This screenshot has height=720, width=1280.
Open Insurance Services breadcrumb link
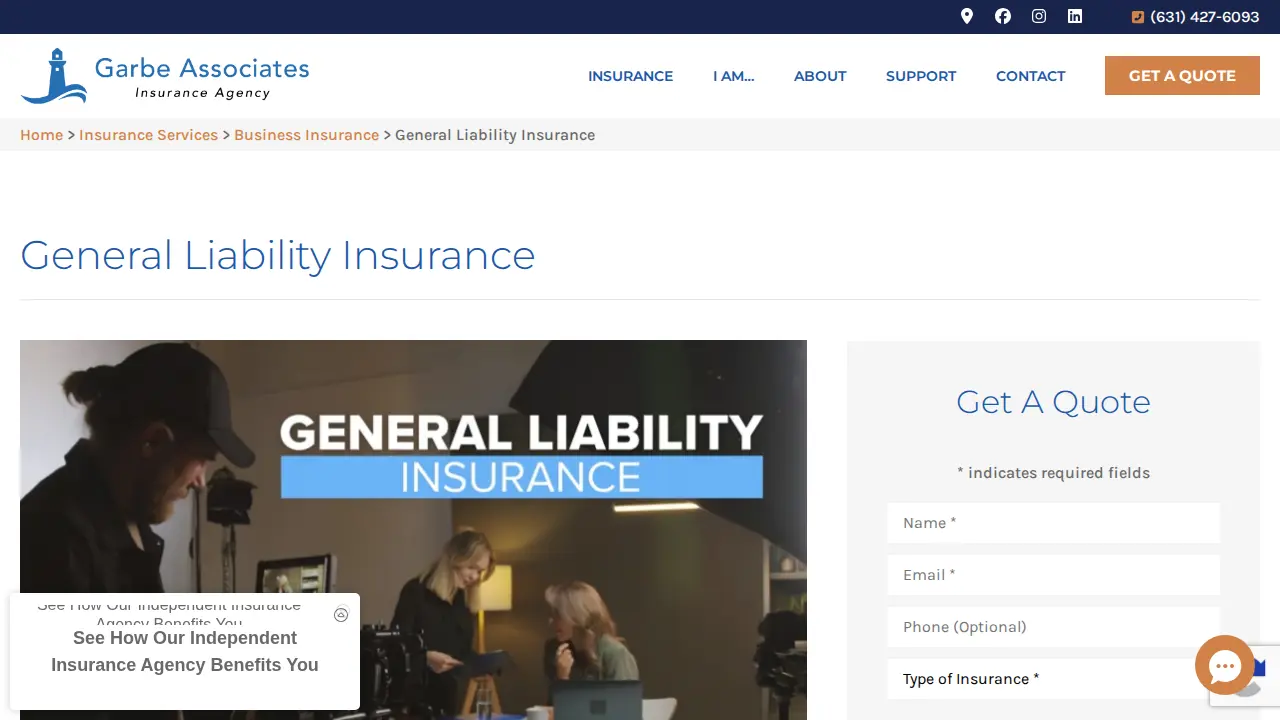tap(148, 135)
